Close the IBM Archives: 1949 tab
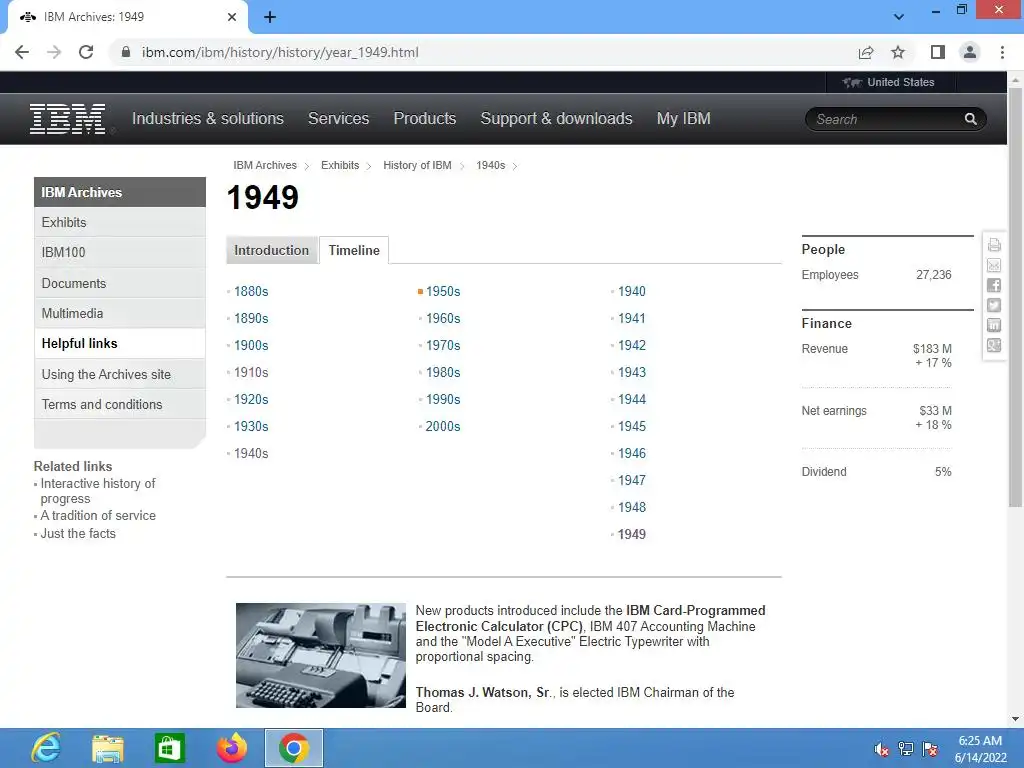Image resolution: width=1024 pixels, height=768 pixels. (232, 17)
